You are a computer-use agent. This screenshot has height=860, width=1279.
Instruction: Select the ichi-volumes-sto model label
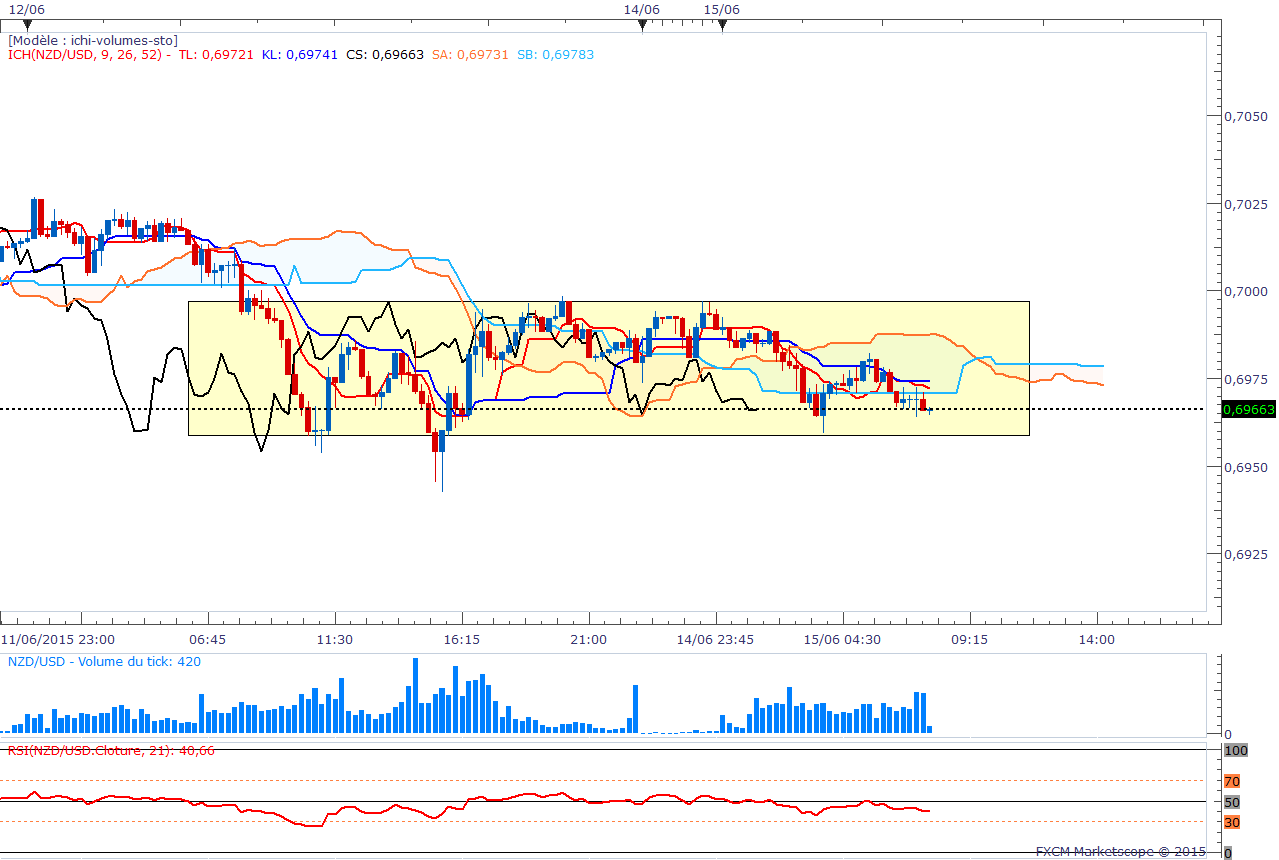coord(92,40)
